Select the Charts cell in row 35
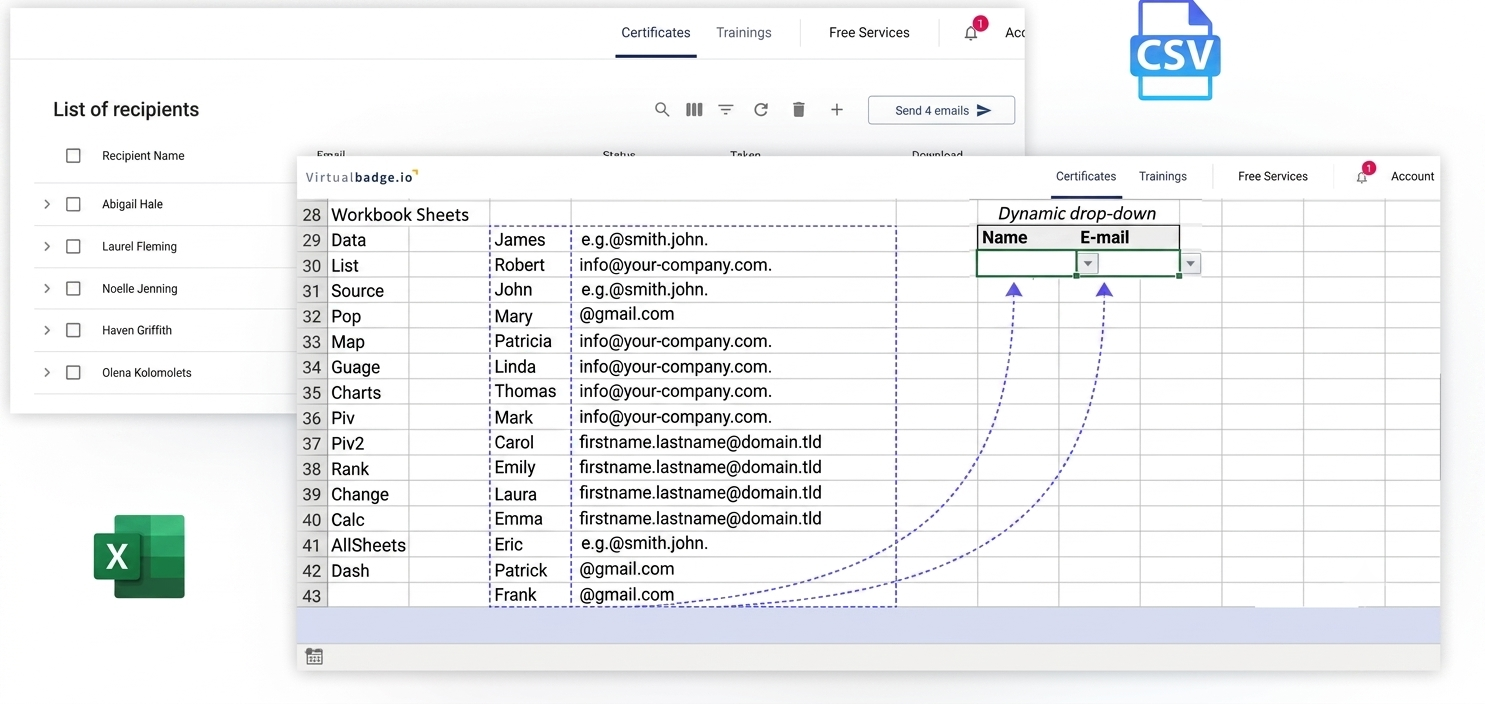 pyautogui.click(x=368, y=393)
